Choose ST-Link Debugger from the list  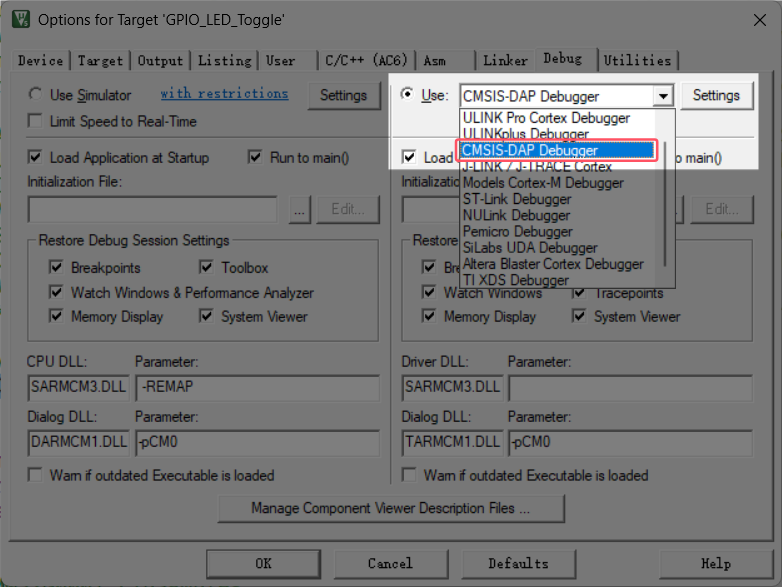[517, 199]
